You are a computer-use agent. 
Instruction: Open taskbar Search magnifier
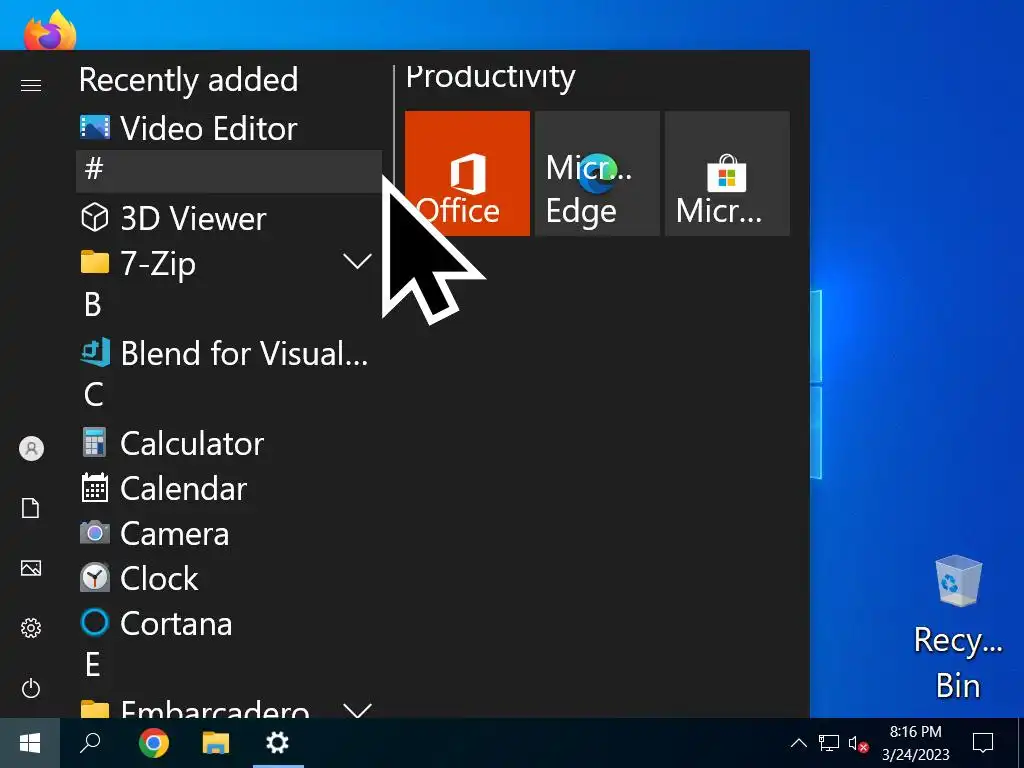point(90,743)
